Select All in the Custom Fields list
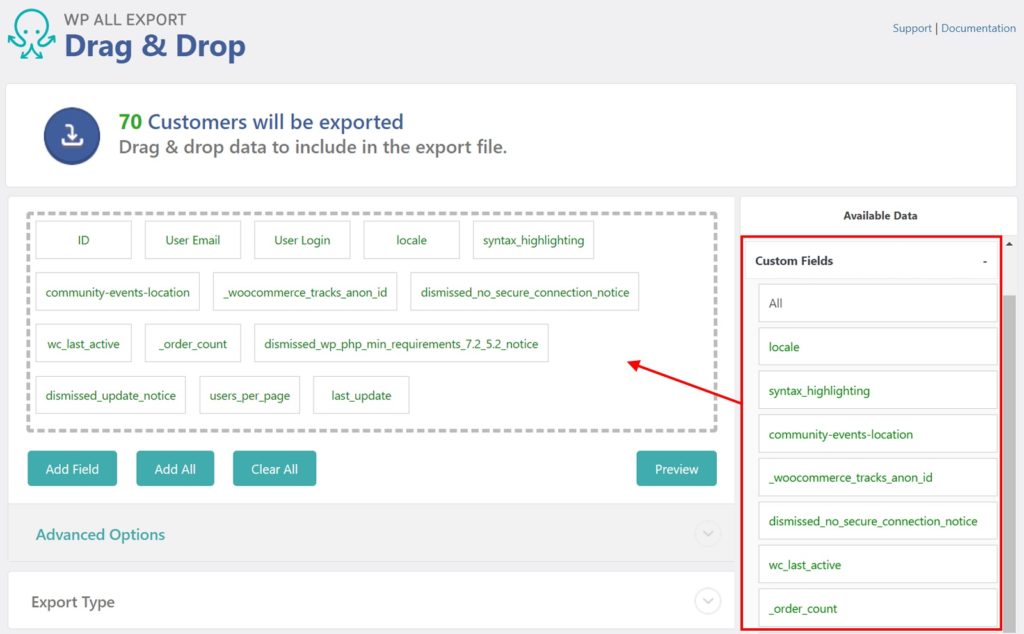Image resolution: width=1024 pixels, height=634 pixels. pyautogui.click(x=877, y=303)
